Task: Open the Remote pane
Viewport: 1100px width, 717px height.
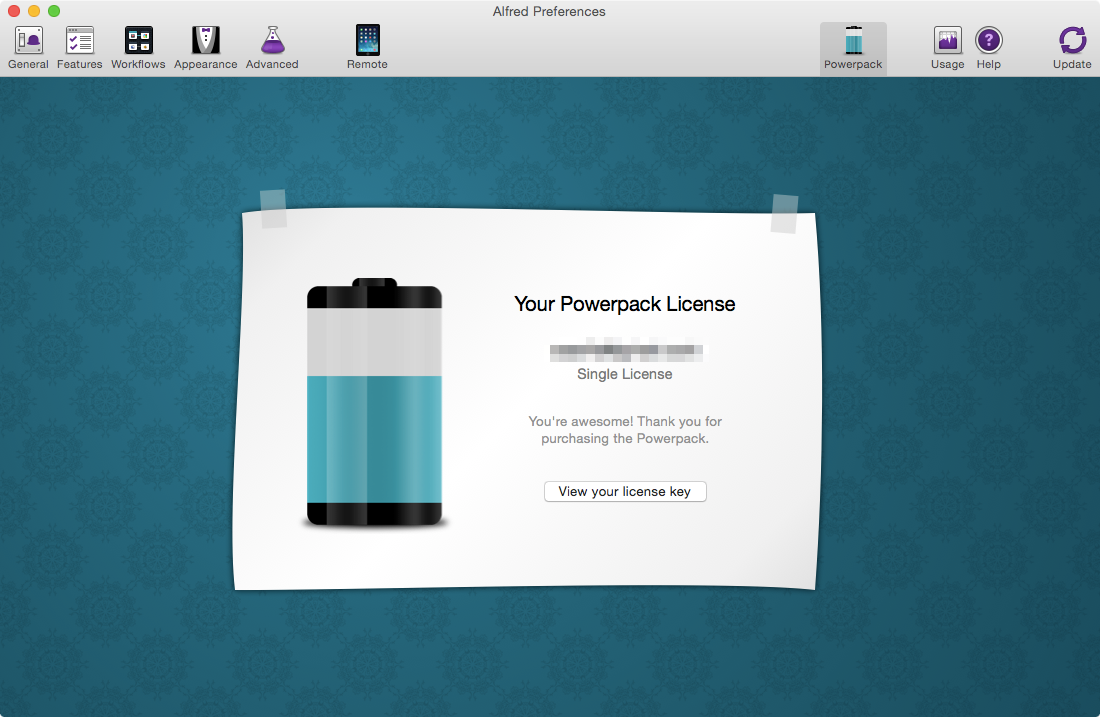Action: pyautogui.click(x=367, y=48)
